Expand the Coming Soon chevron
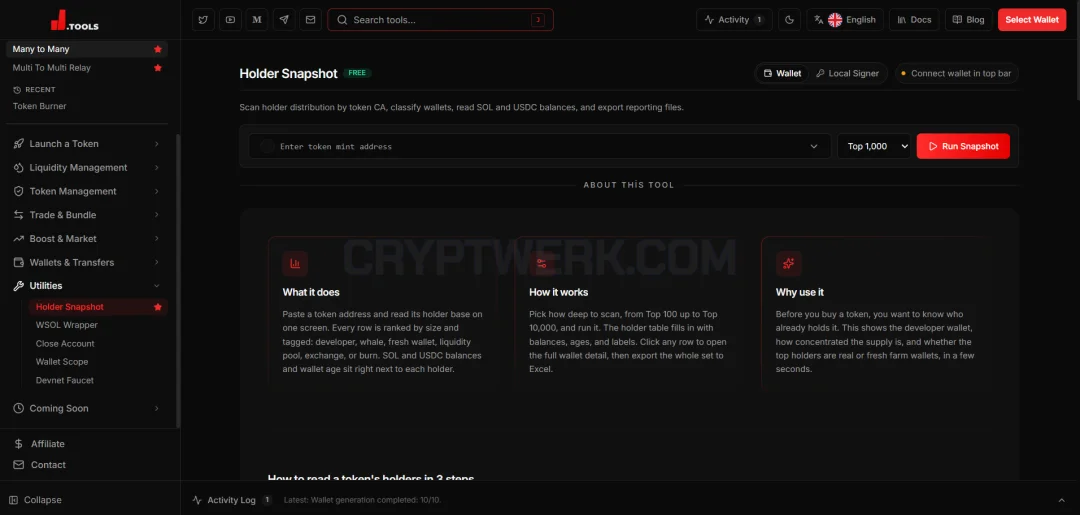The image size is (1080, 515). click(157, 408)
